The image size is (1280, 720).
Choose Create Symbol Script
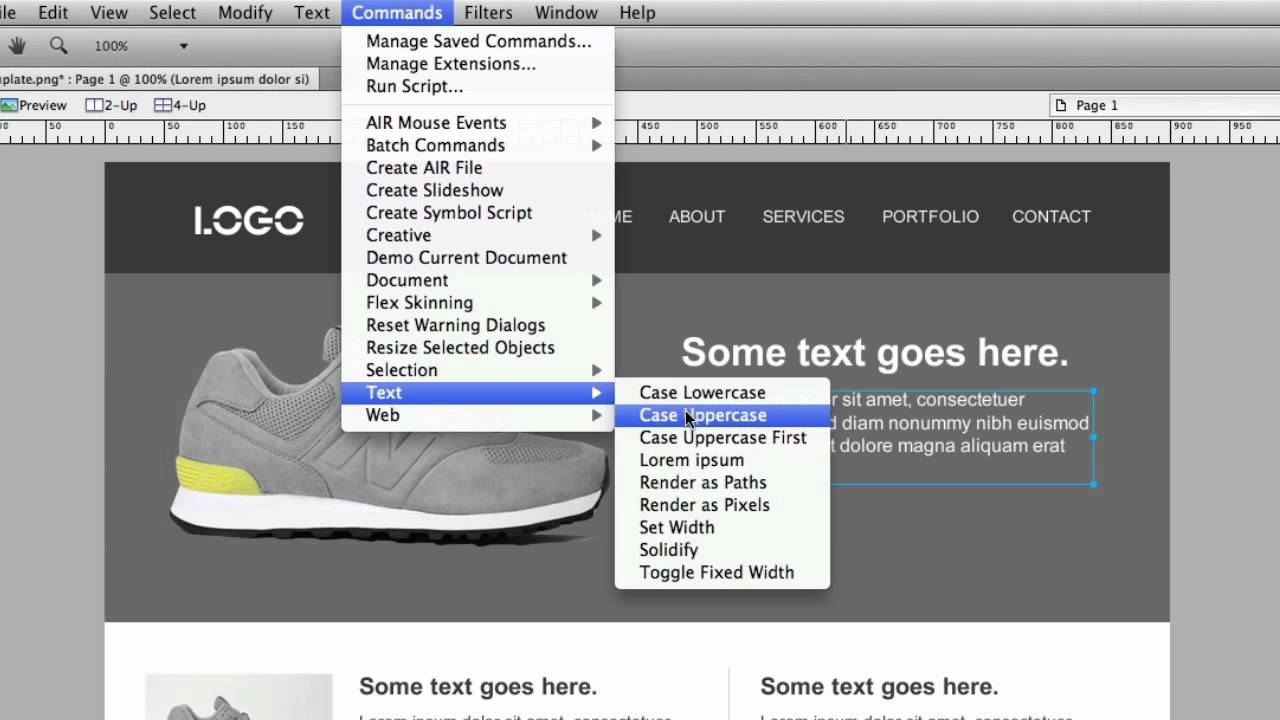(478, 213)
